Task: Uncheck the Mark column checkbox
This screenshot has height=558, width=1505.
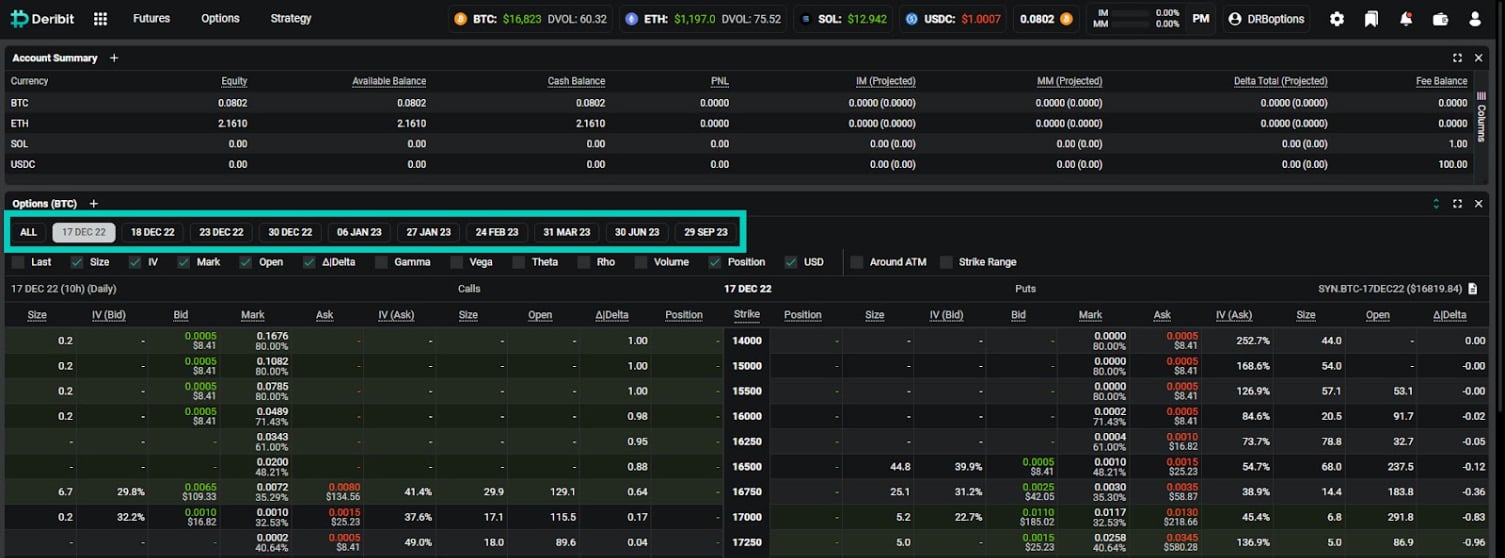Action: [x=184, y=262]
